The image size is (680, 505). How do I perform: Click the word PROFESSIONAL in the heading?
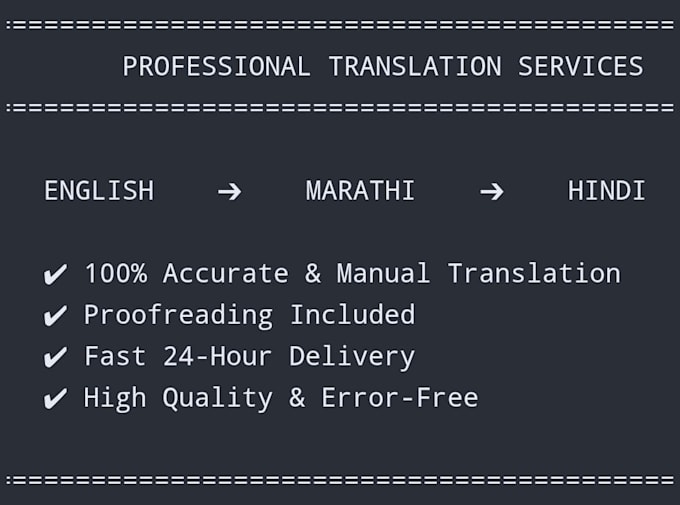(x=216, y=66)
